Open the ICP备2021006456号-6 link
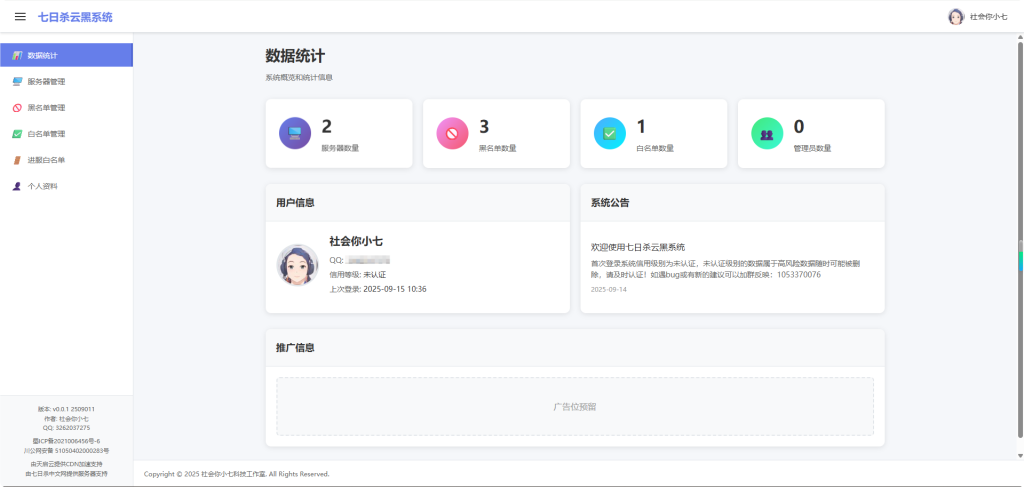 click(x=66, y=441)
